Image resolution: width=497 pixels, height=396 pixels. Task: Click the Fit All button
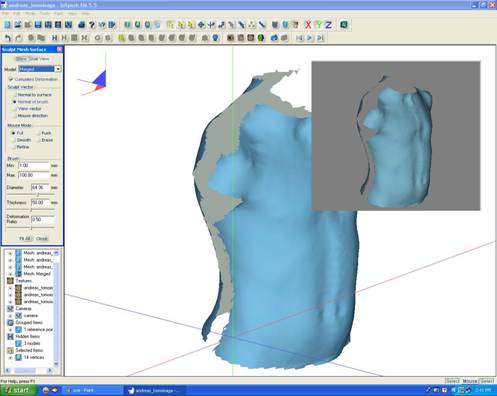25,238
